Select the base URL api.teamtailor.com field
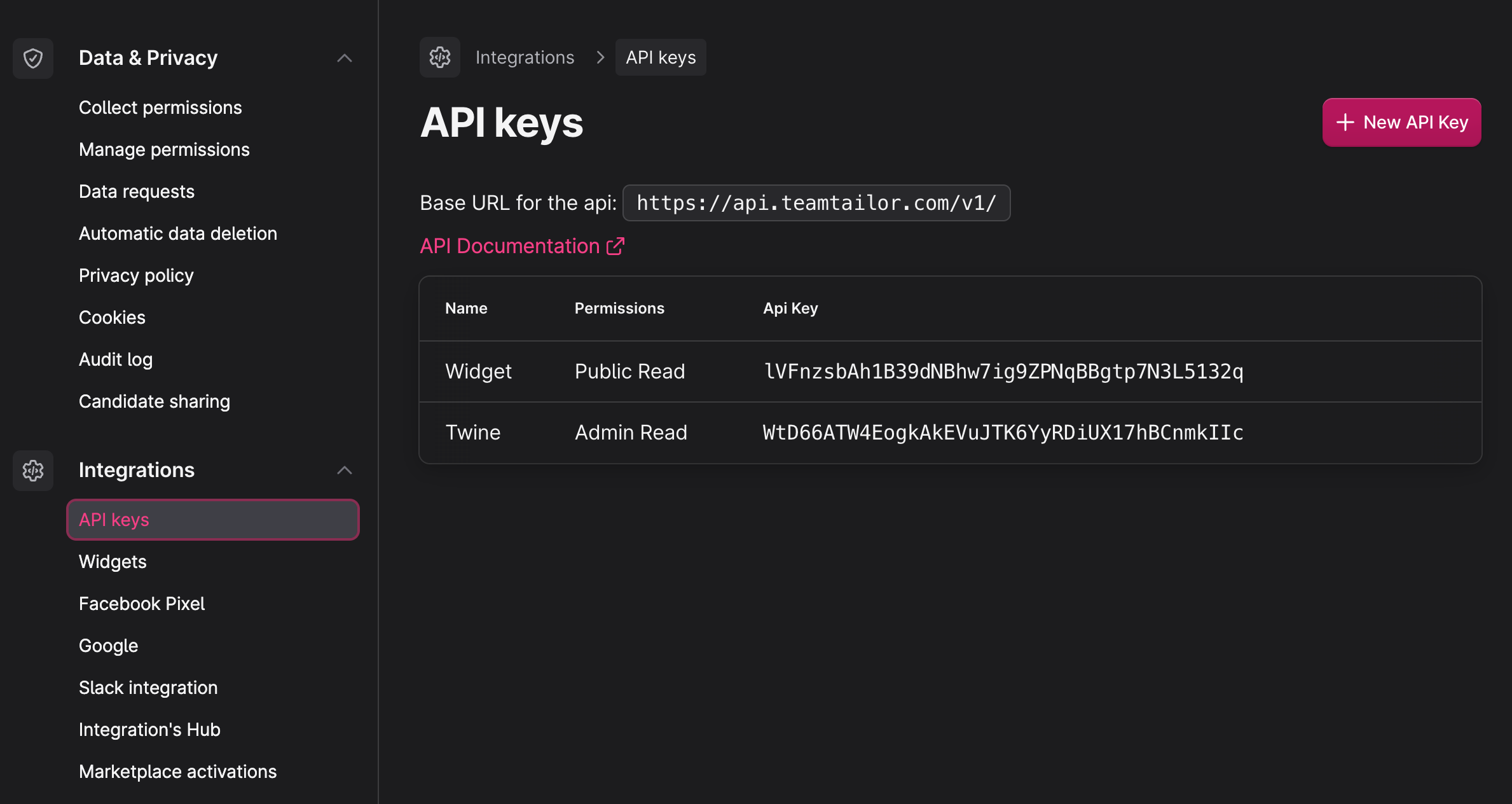The height and width of the screenshot is (804, 1512). tap(816, 203)
